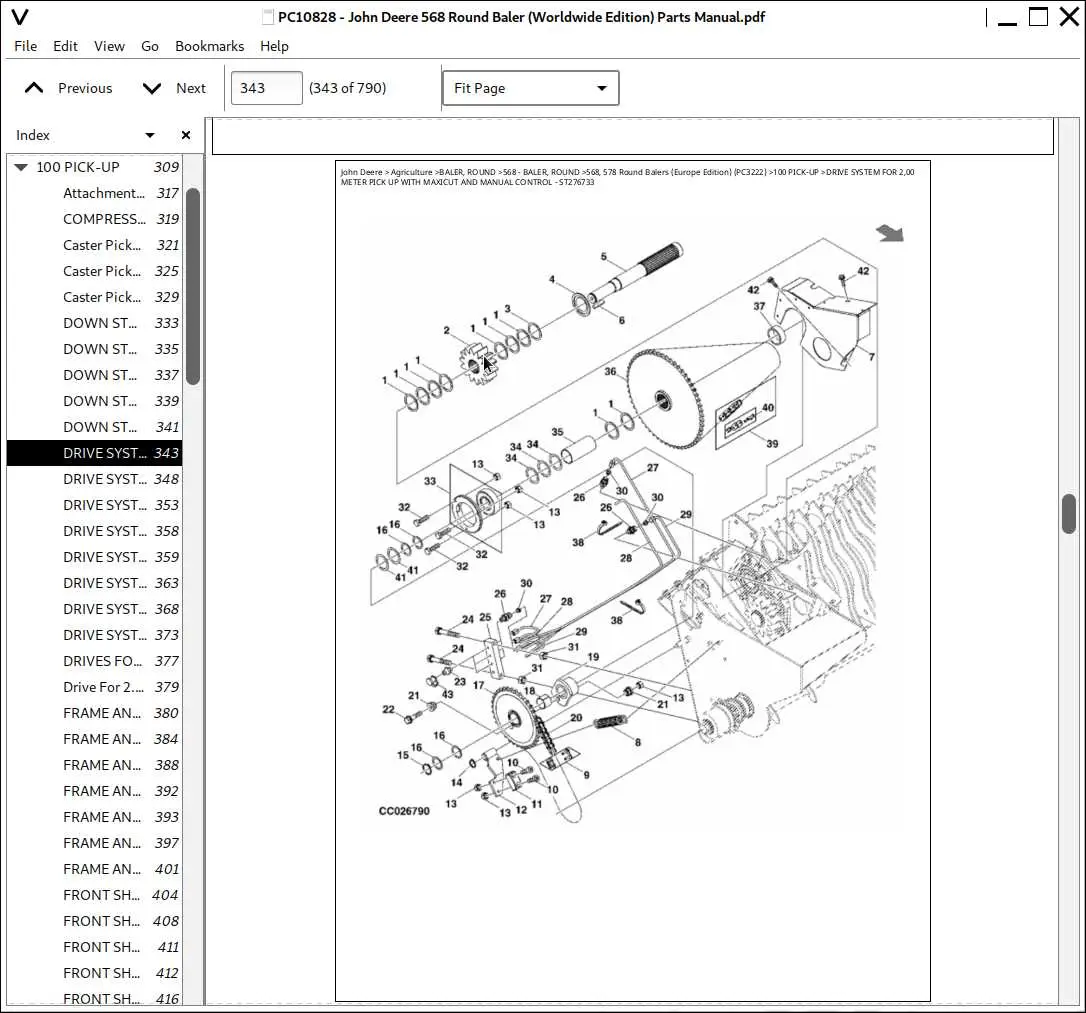
Task: Open the Bookmarks menu
Action: (209, 46)
